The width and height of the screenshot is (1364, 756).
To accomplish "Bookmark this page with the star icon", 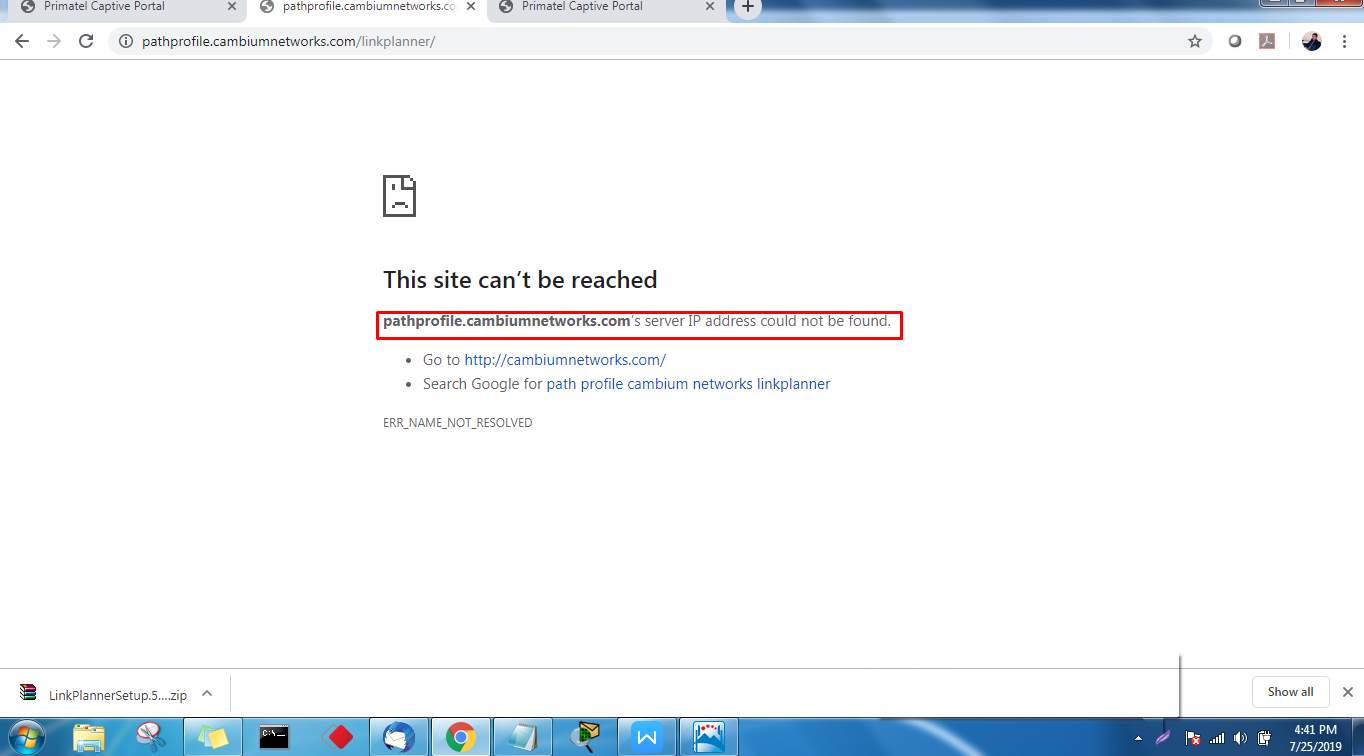I will click(1195, 41).
